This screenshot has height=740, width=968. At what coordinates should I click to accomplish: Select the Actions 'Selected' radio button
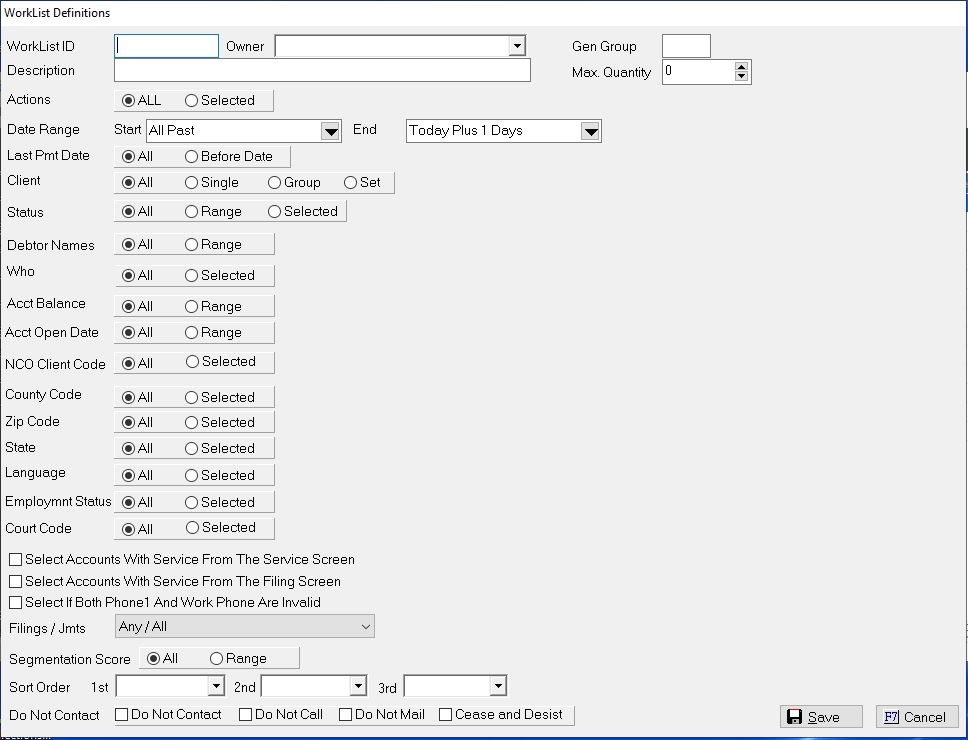click(x=192, y=101)
